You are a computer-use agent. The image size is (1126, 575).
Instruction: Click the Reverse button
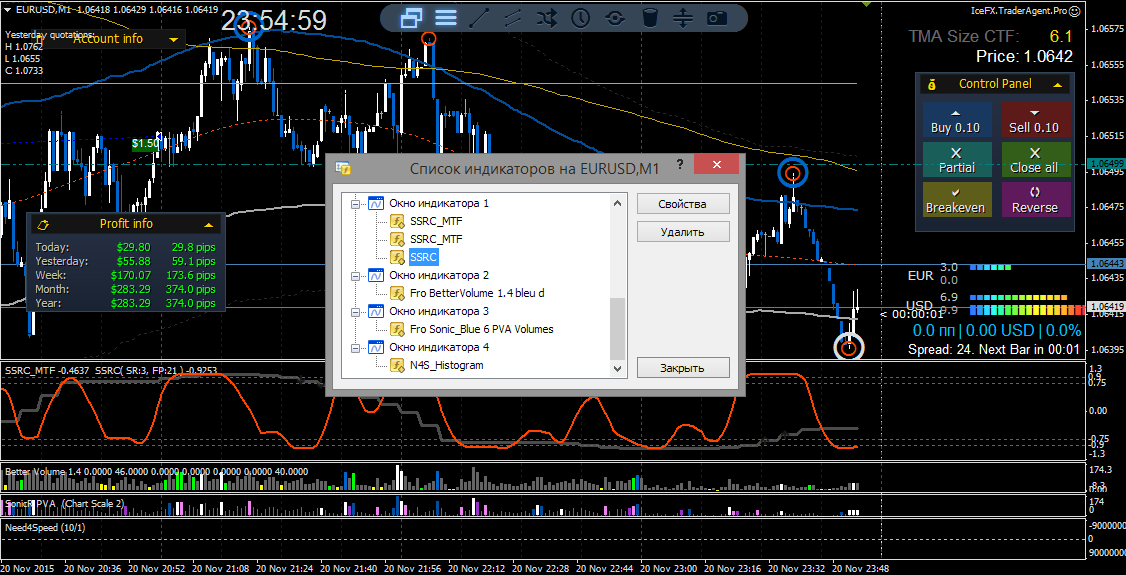point(1035,200)
